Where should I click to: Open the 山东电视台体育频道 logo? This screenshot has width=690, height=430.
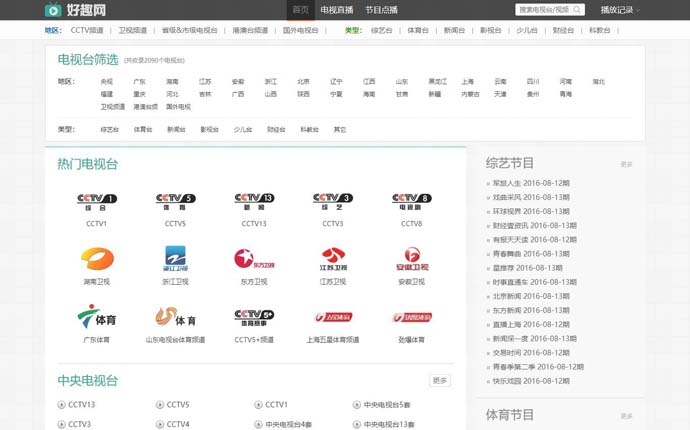(175, 317)
